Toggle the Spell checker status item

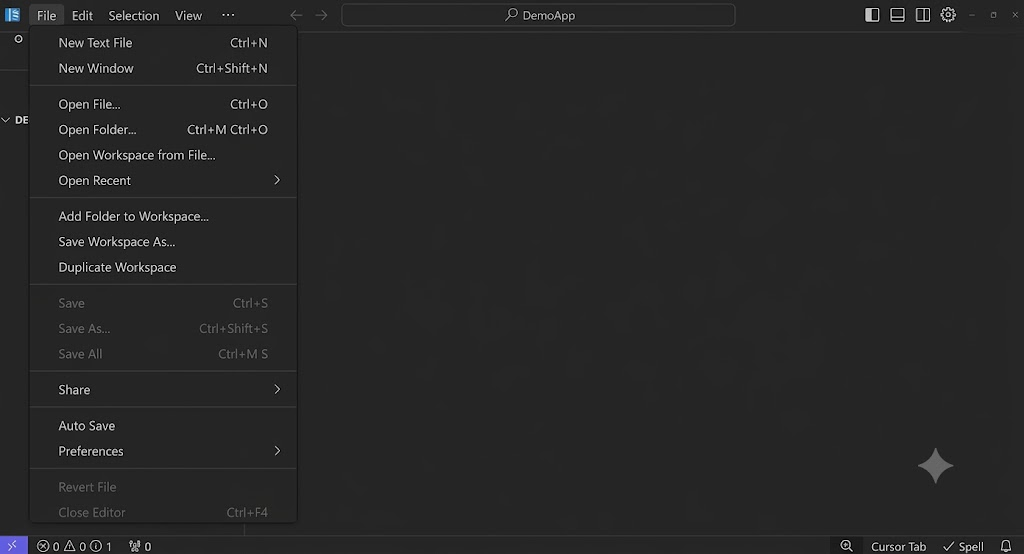[963, 547]
